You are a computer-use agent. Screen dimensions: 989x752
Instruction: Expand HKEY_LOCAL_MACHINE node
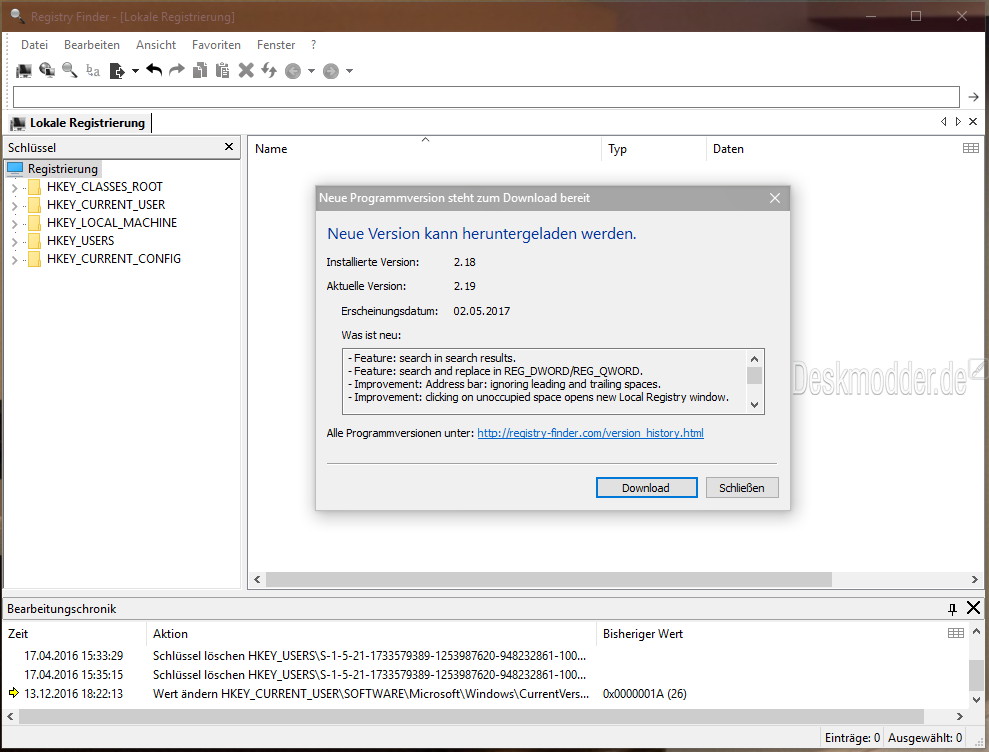pos(15,223)
